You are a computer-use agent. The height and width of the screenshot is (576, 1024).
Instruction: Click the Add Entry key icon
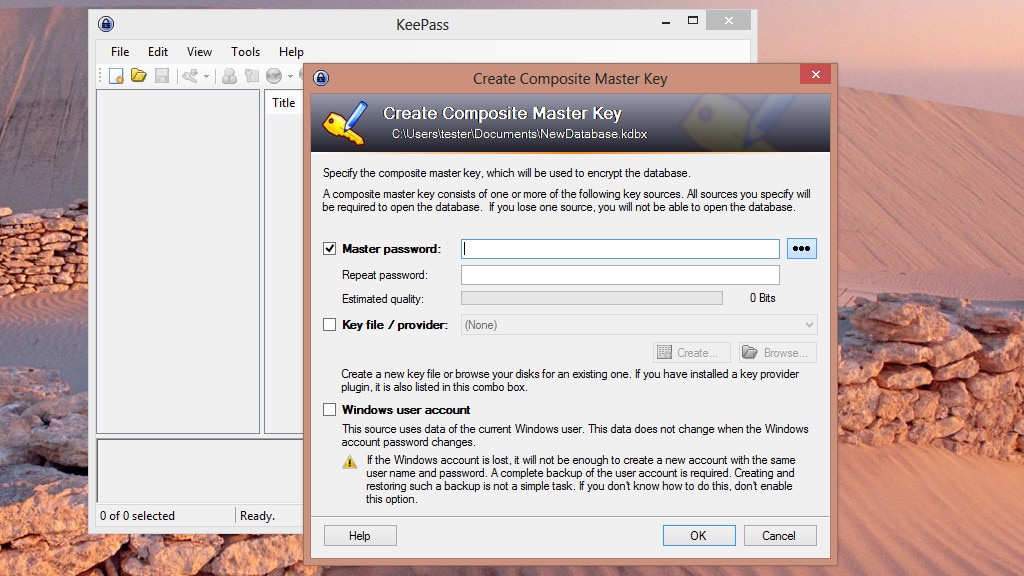click(x=190, y=76)
